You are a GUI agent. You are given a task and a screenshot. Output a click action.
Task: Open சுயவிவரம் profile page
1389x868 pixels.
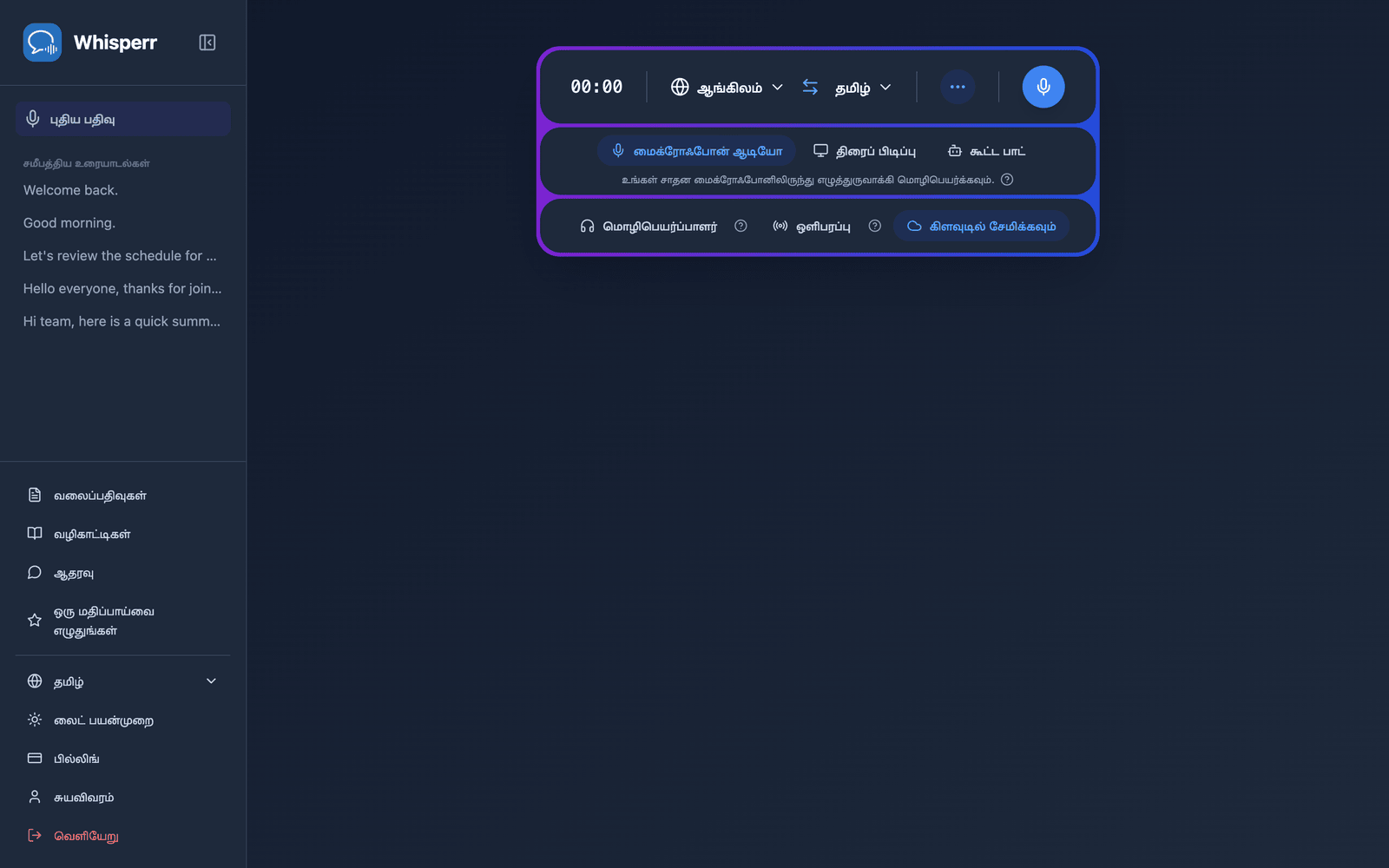tap(122, 797)
